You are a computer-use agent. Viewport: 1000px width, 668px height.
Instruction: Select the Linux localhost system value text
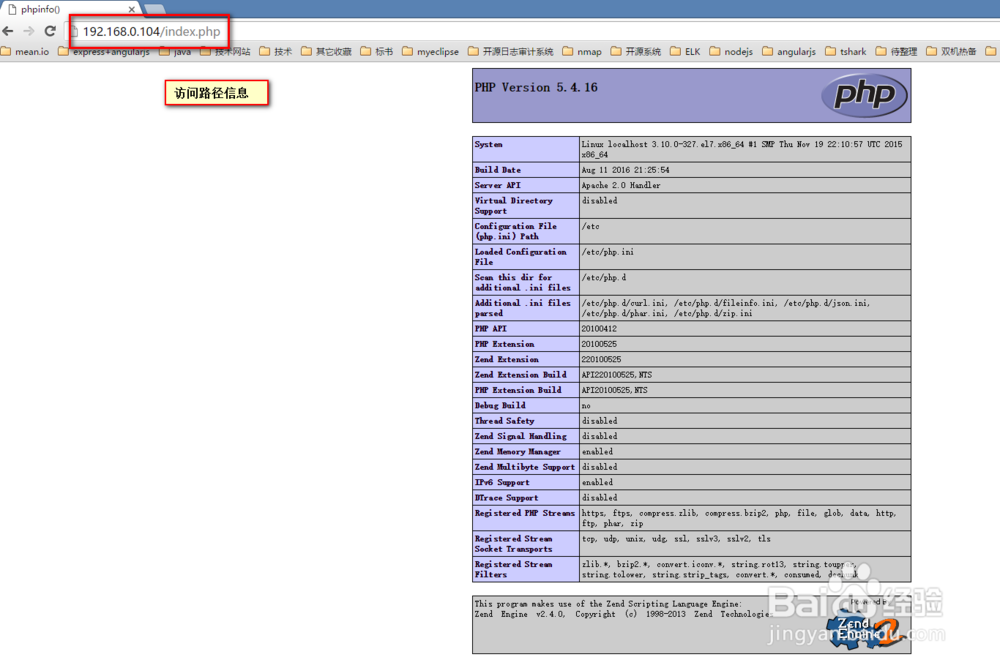click(742, 149)
